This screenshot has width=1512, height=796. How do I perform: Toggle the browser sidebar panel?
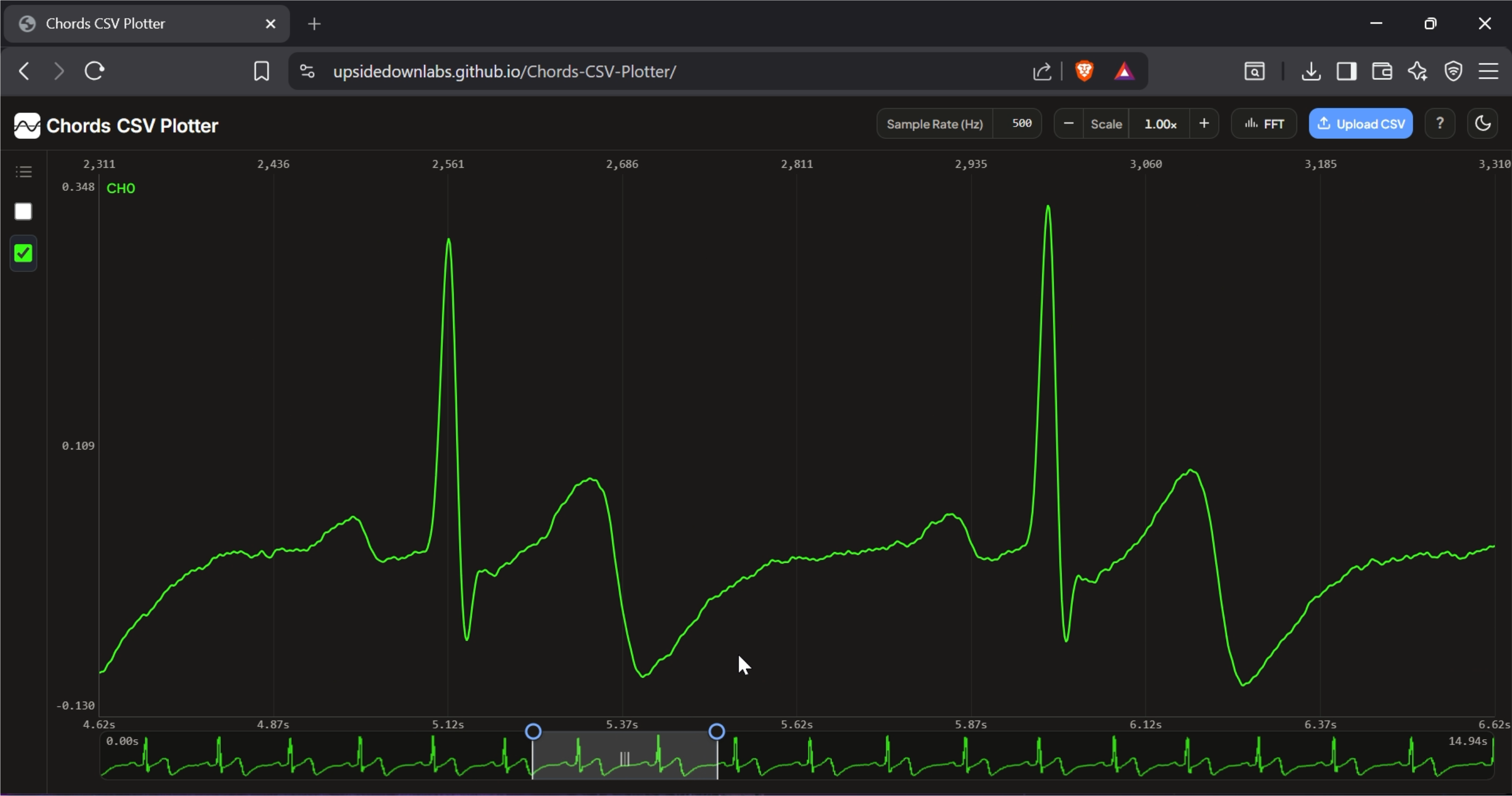[x=1346, y=72]
